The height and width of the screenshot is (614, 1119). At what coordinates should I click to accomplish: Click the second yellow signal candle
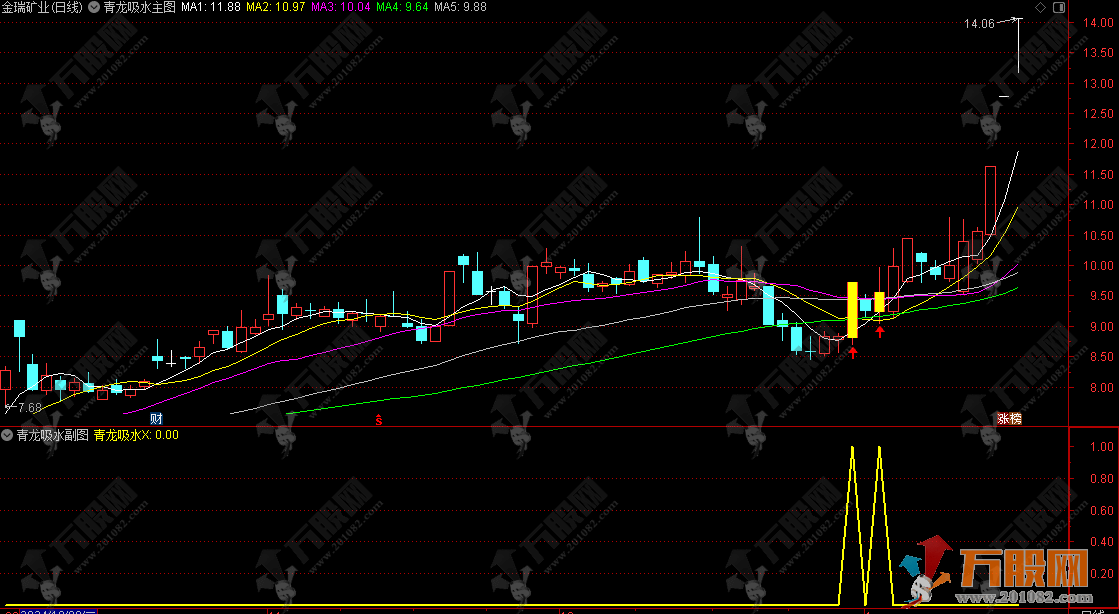pos(879,302)
